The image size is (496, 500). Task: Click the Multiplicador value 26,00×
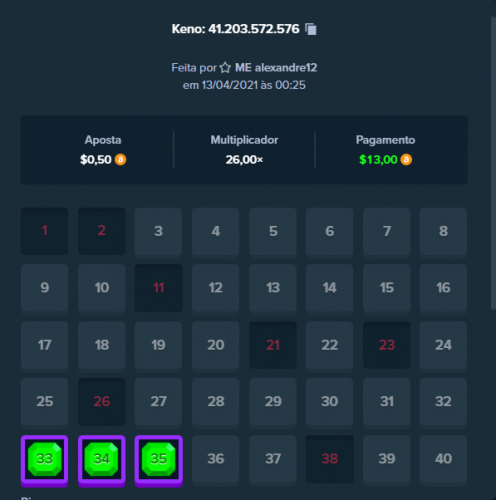pos(244,160)
